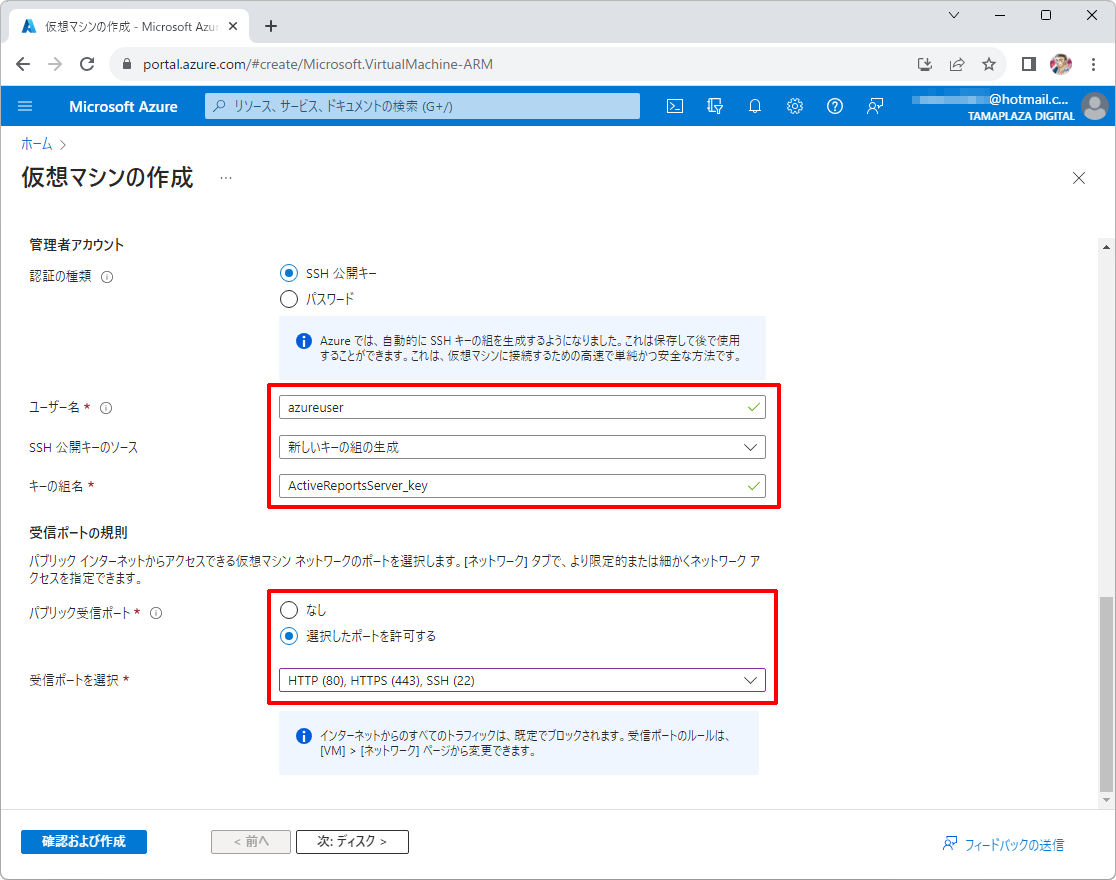Viewport: 1116px width, 880px height.
Task: Open the 受信ポートを選択 dropdown
Action: point(522,681)
